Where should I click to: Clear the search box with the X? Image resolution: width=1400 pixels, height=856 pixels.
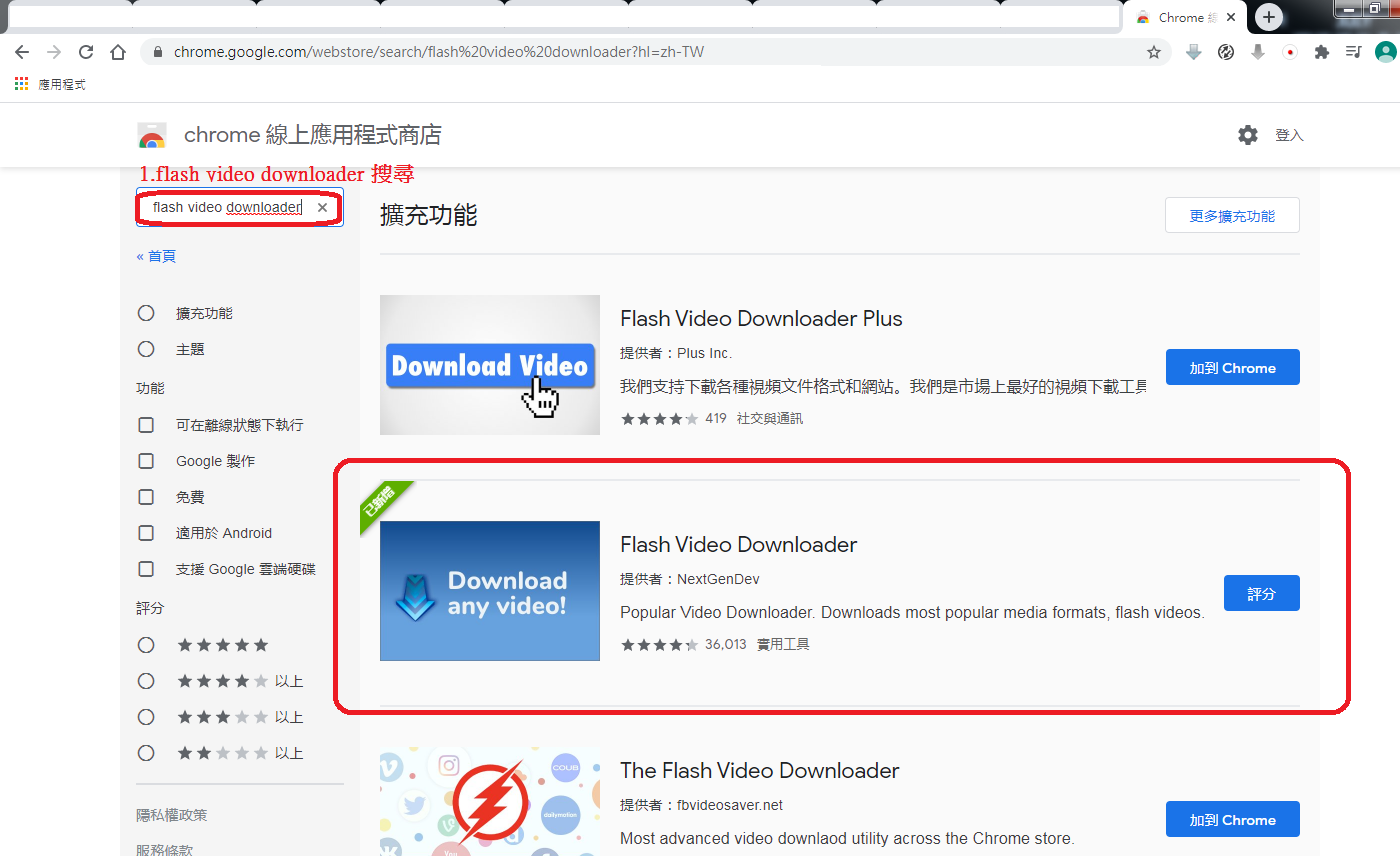[x=322, y=207]
